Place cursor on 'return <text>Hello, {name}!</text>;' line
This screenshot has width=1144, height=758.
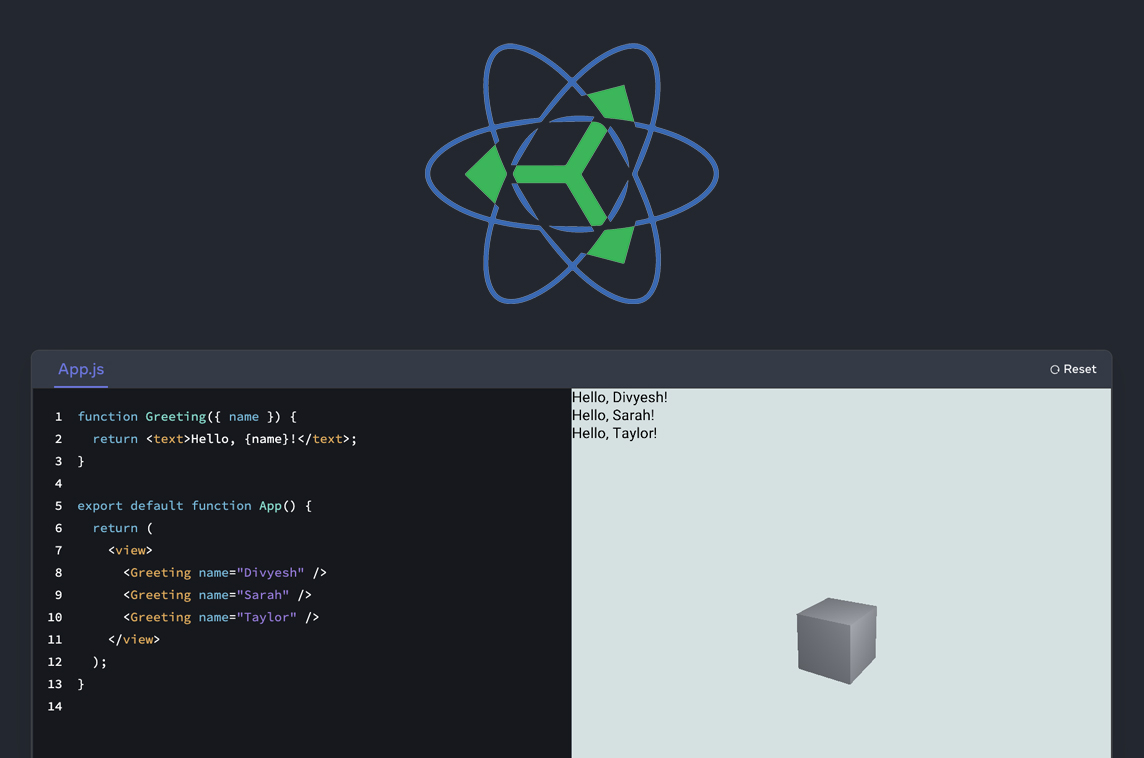tap(225, 439)
